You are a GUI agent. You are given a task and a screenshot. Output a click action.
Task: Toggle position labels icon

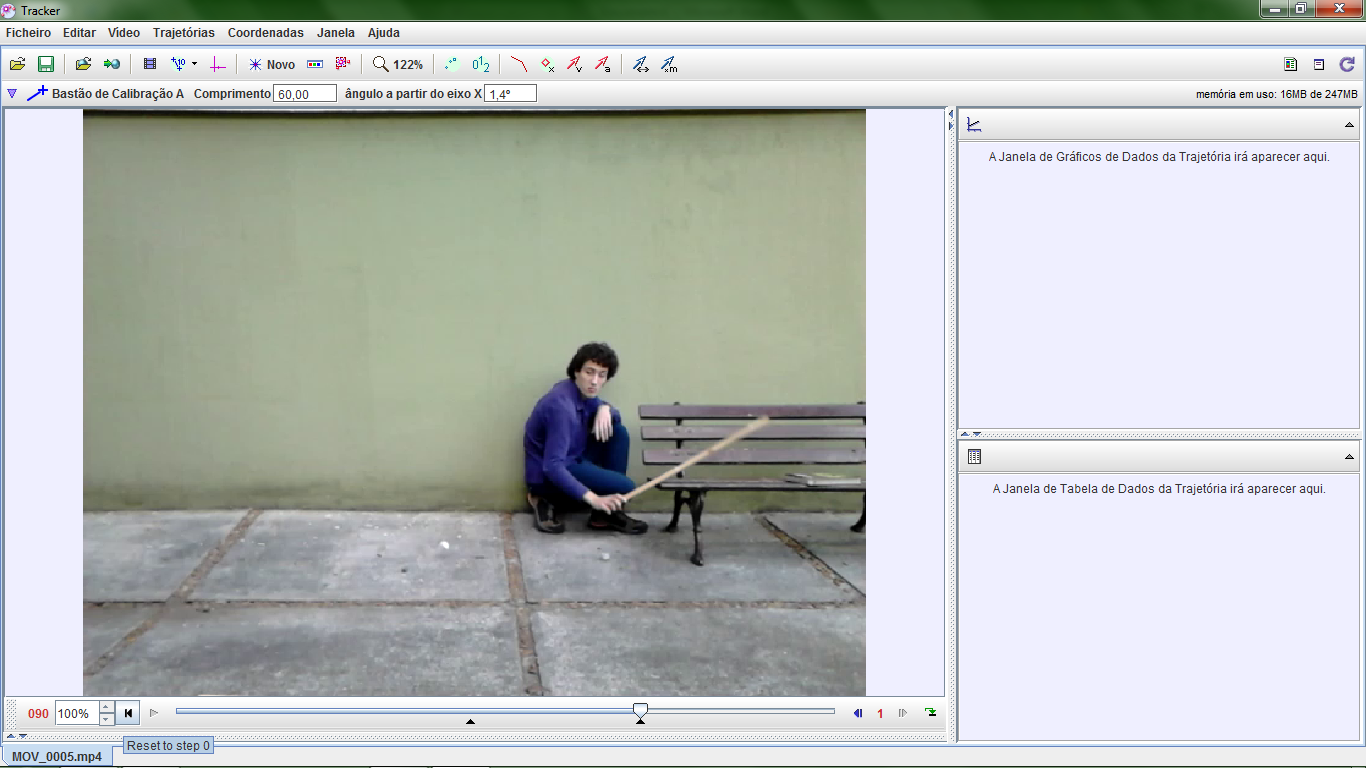pyautogui.click(x=481, y=64)
